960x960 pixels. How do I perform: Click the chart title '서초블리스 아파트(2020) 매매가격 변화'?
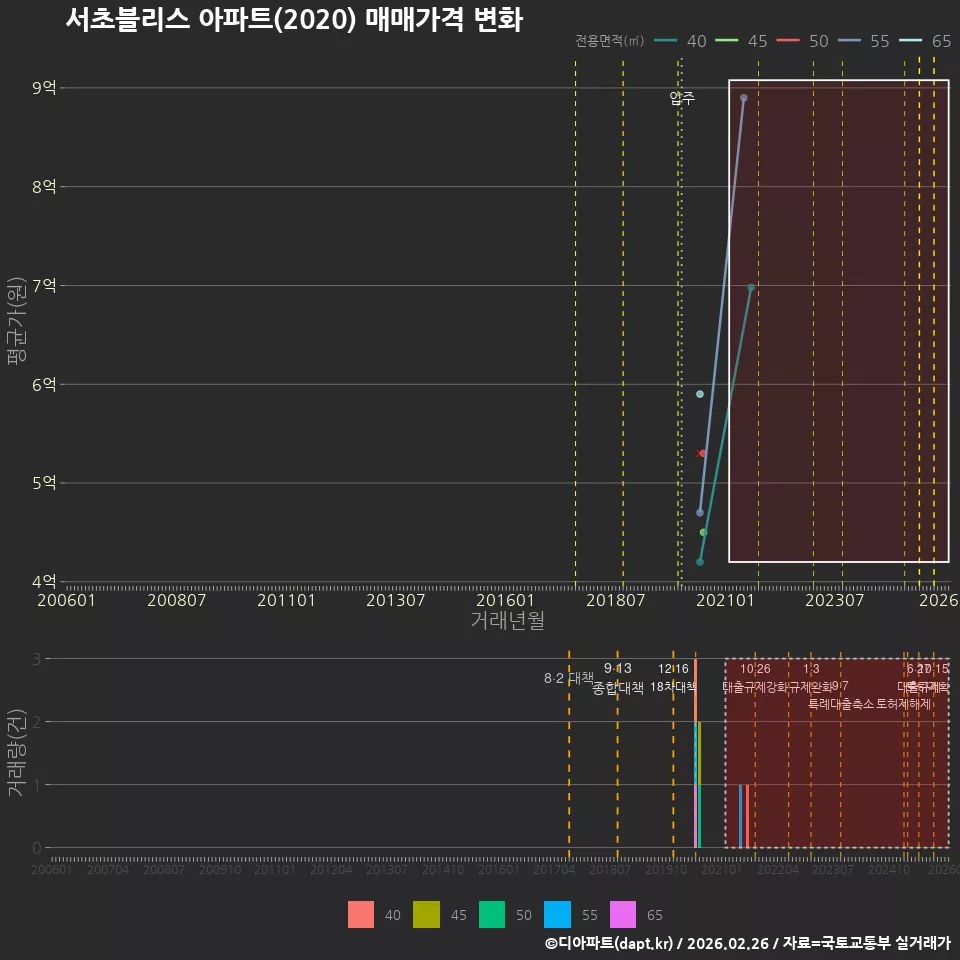294,19
